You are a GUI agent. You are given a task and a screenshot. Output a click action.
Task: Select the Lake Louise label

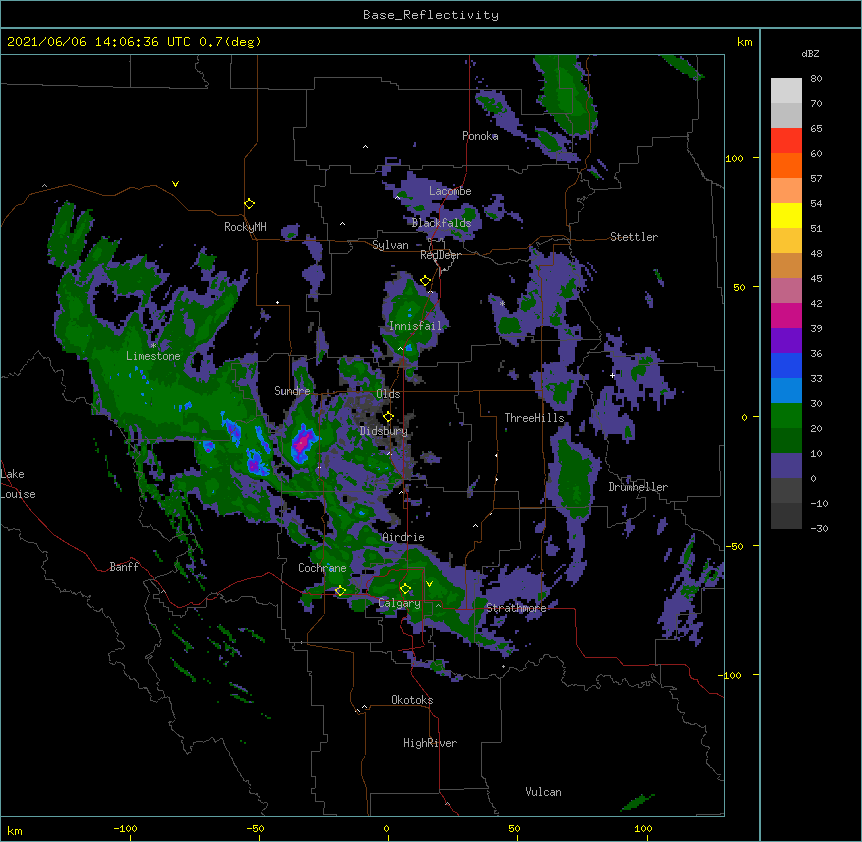pos(18,484)
